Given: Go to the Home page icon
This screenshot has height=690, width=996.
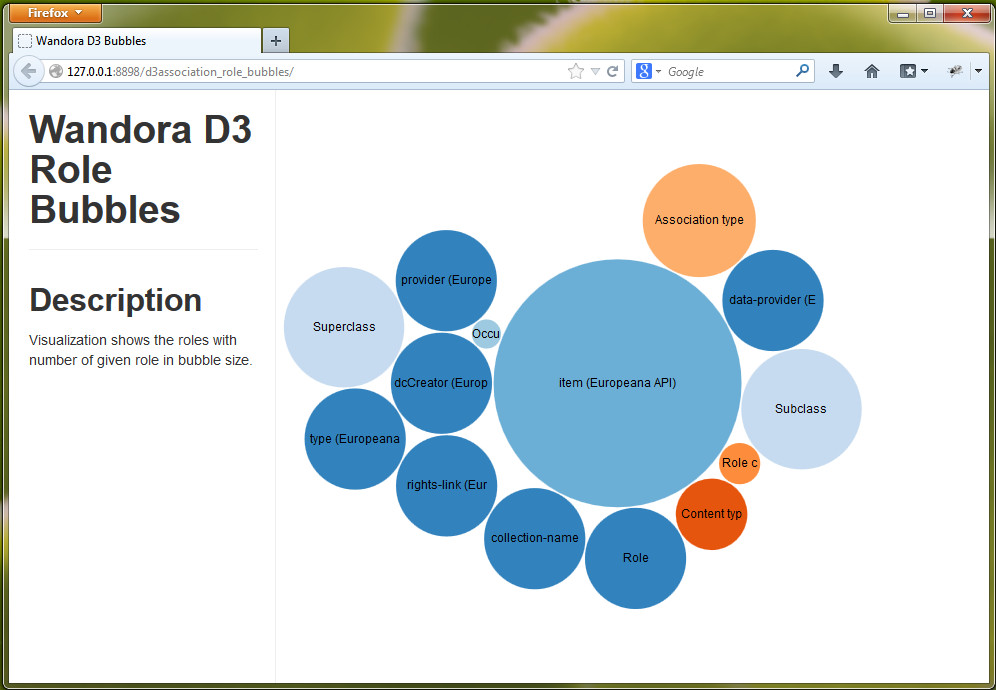Looking at the screenshot, I should 872,71.
